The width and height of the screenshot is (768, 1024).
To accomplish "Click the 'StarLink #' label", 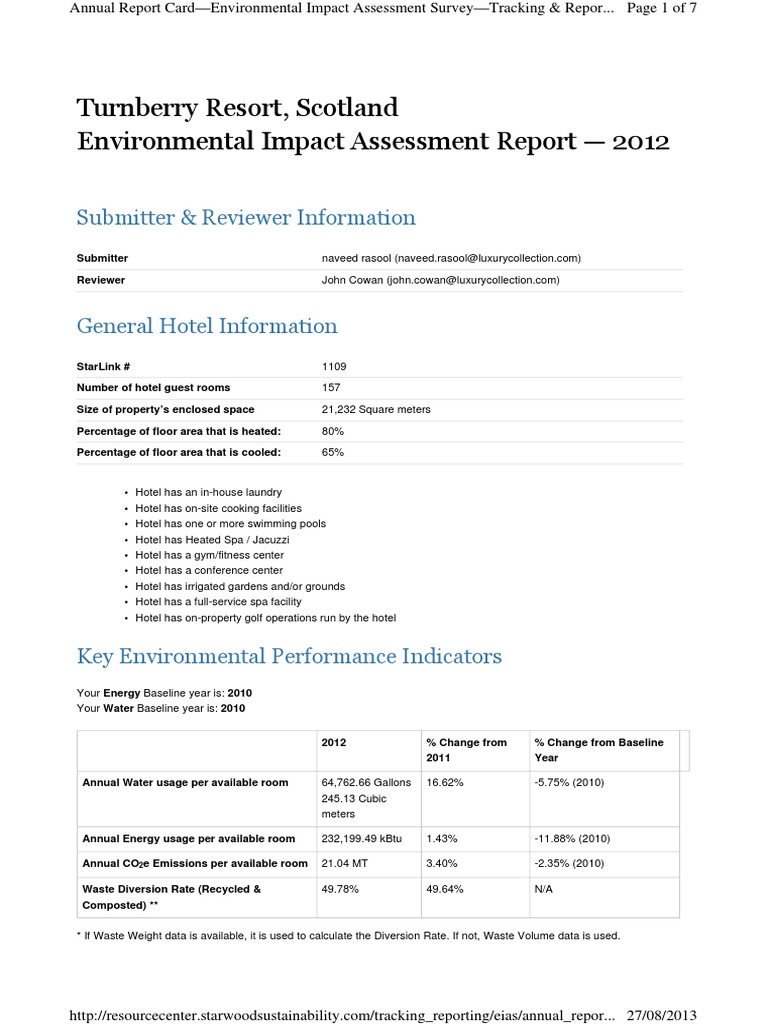I will coord(103,366).
